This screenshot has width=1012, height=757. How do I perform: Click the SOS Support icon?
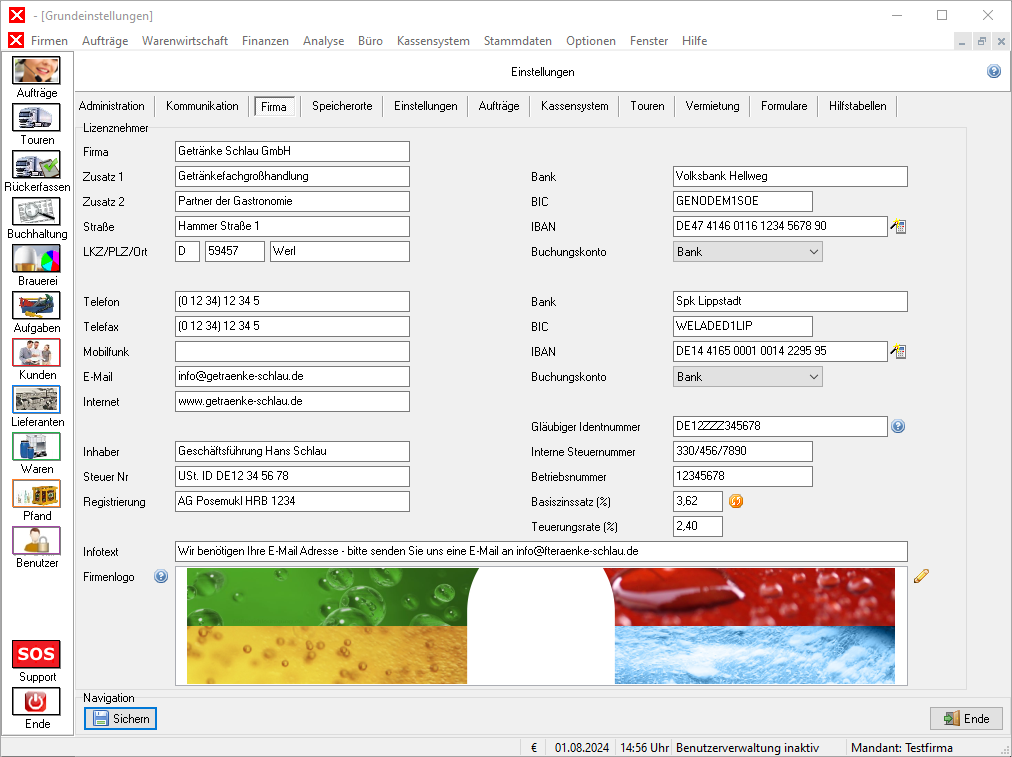(36, 655)
